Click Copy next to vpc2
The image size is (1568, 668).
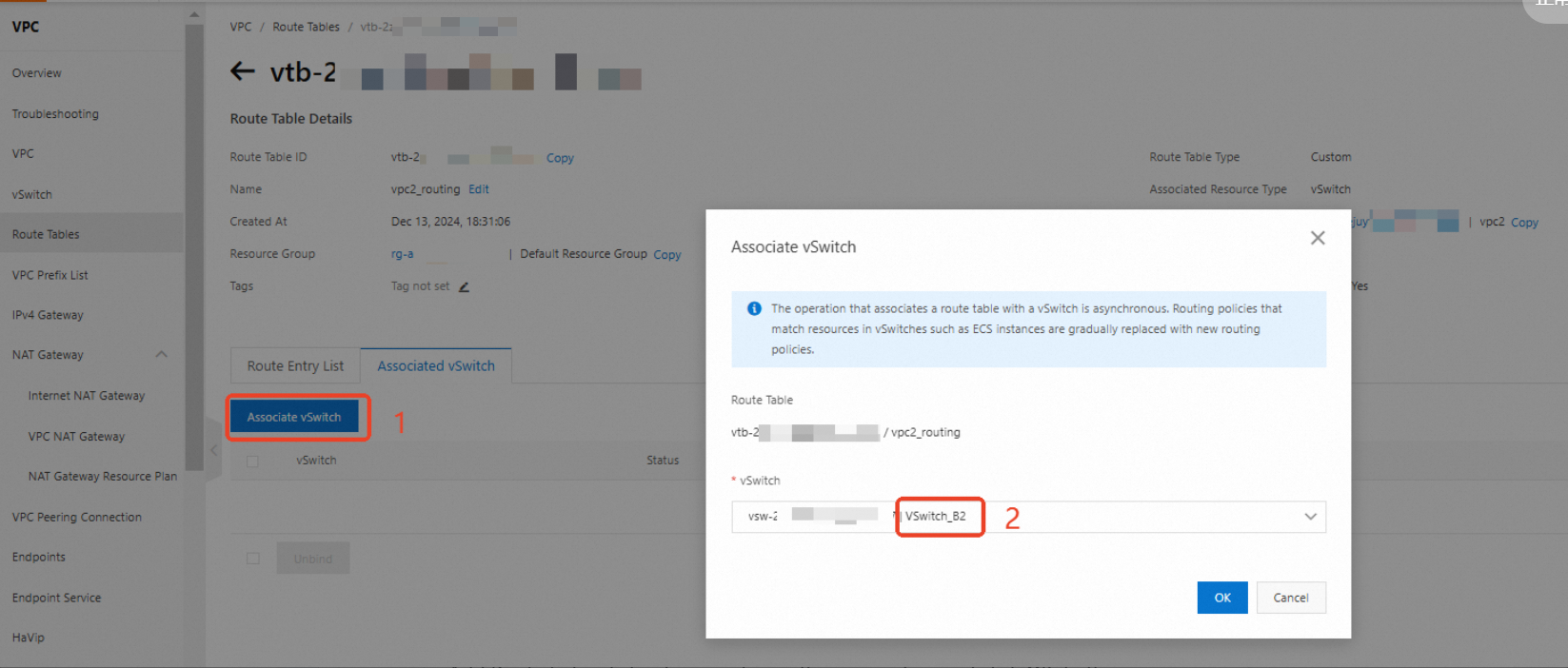1524,223
